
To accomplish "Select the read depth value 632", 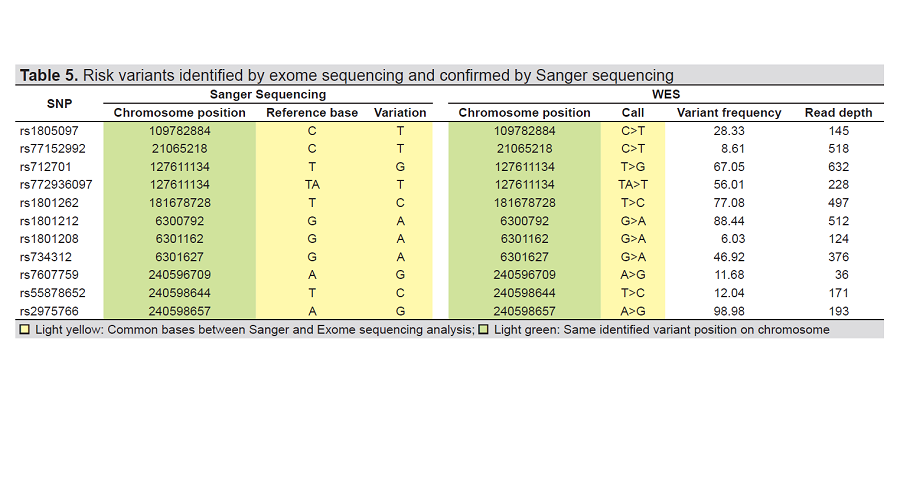I will point(838,167).
